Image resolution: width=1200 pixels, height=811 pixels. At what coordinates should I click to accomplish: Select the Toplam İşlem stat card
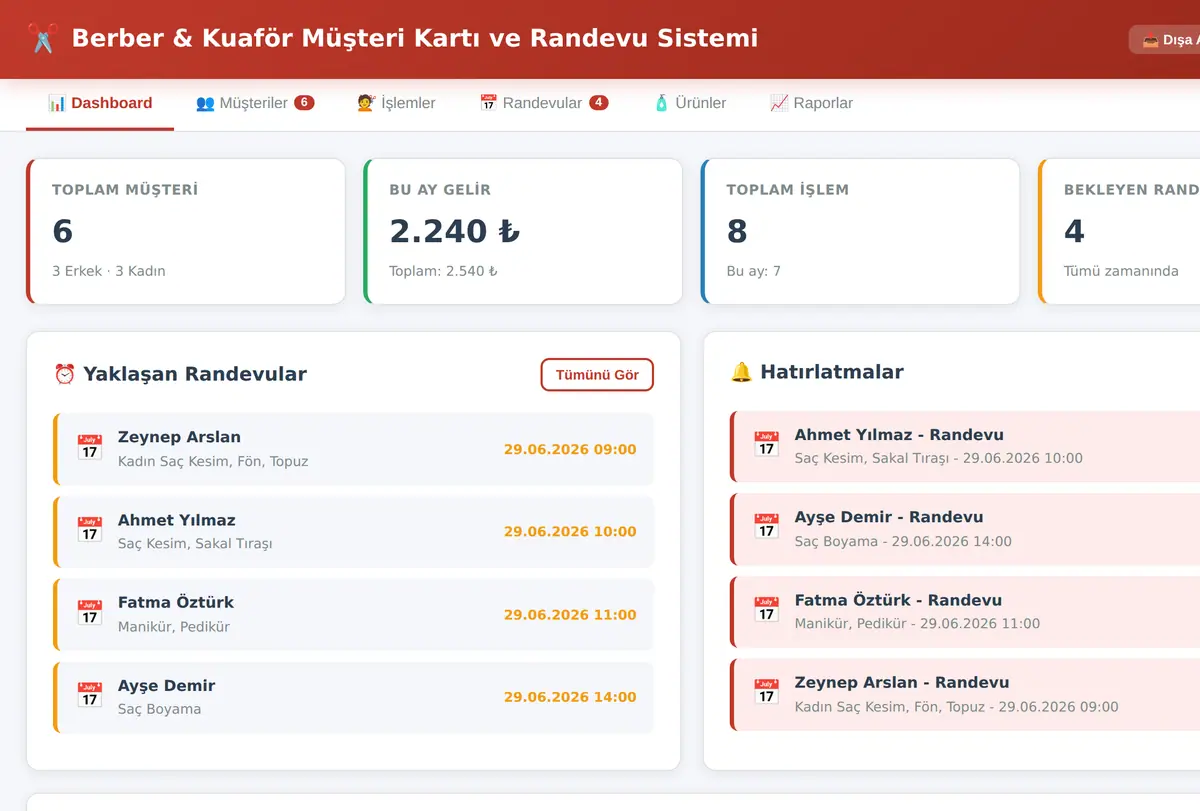point(860,231)
